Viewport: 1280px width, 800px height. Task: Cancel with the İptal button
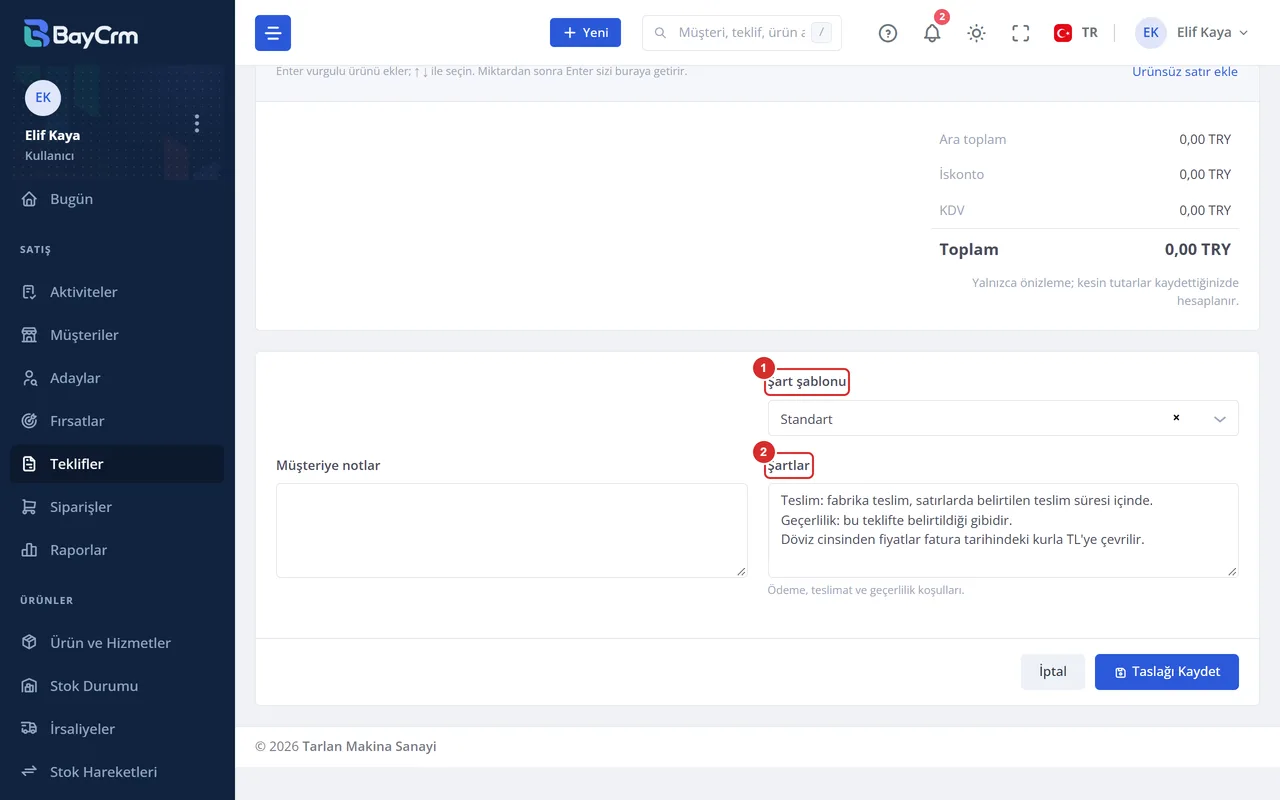point(1053,672)
